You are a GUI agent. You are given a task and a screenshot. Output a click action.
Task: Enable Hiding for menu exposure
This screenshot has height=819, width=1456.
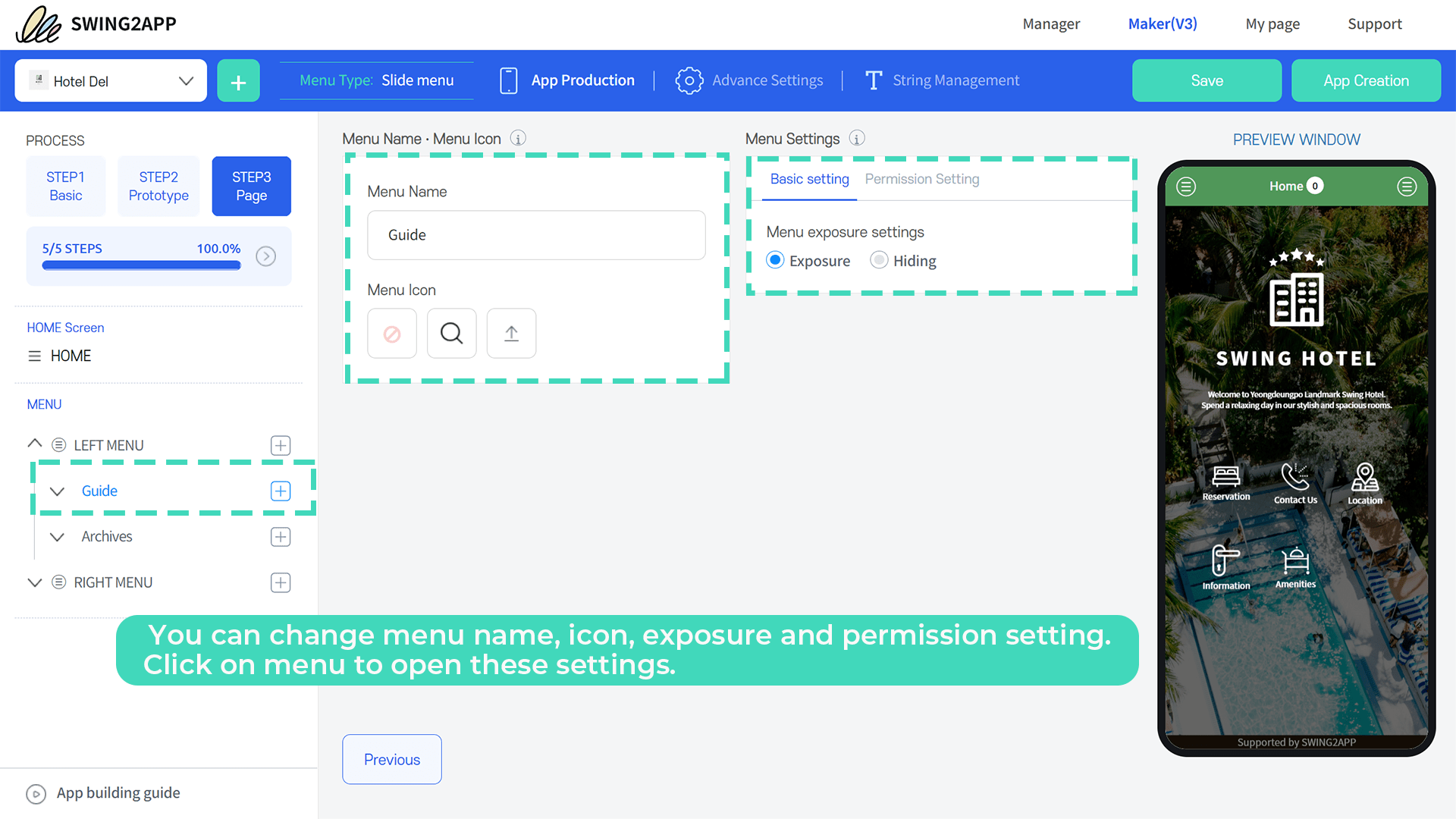click(879, 260)
